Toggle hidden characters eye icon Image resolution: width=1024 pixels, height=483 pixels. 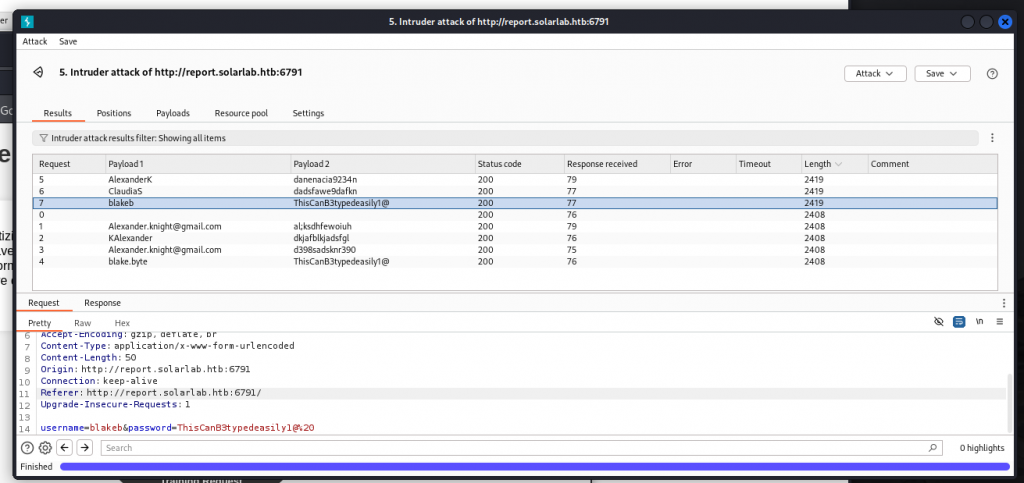938,322
